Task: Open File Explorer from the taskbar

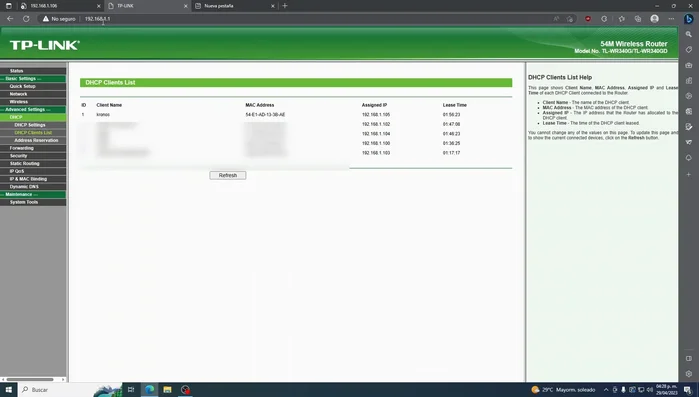Action: pyautogui.click(x=167, y=390)
